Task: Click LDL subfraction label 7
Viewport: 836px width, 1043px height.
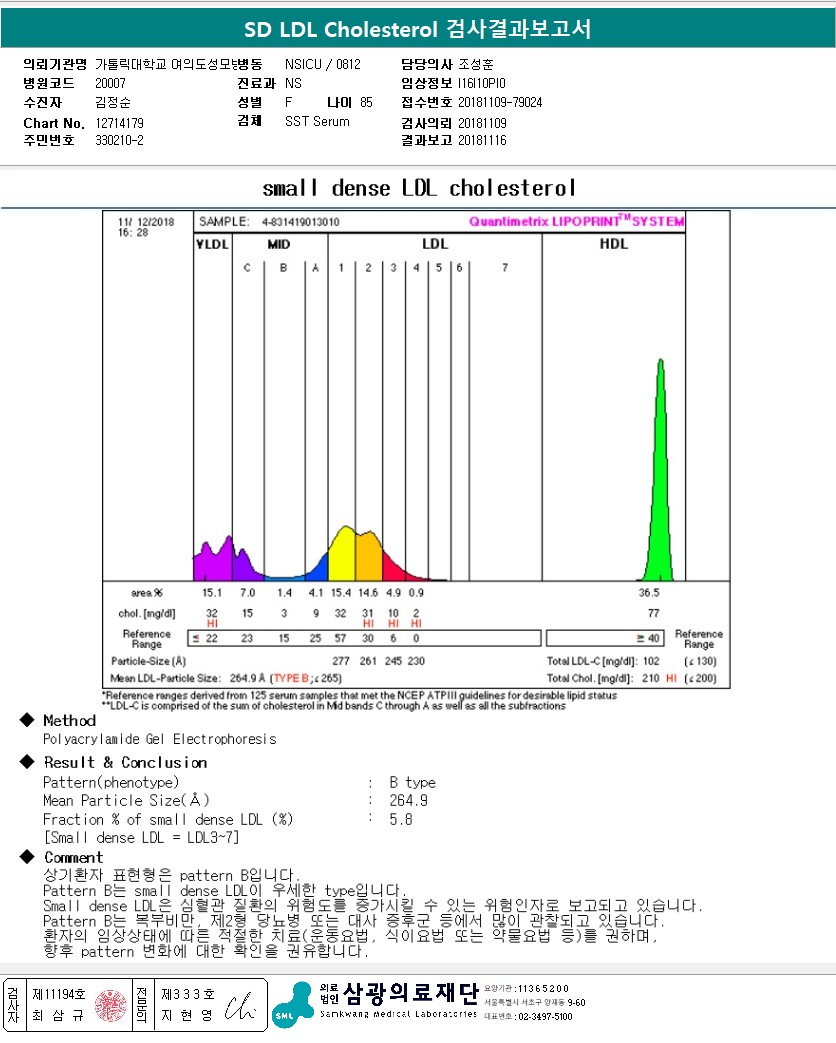Action: tap(505, 267)
